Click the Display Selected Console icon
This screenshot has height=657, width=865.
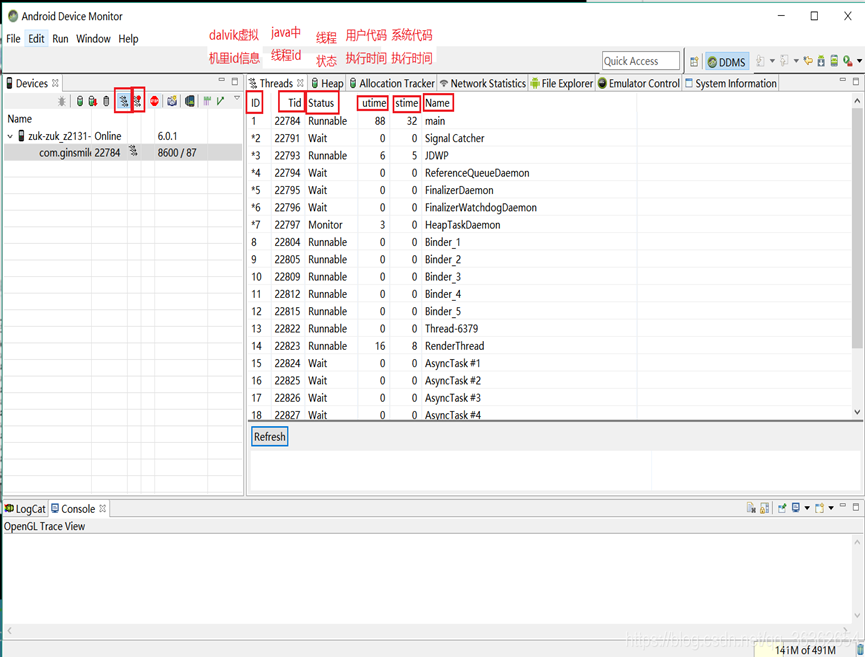pyautogui.click(x=796, y=508)
